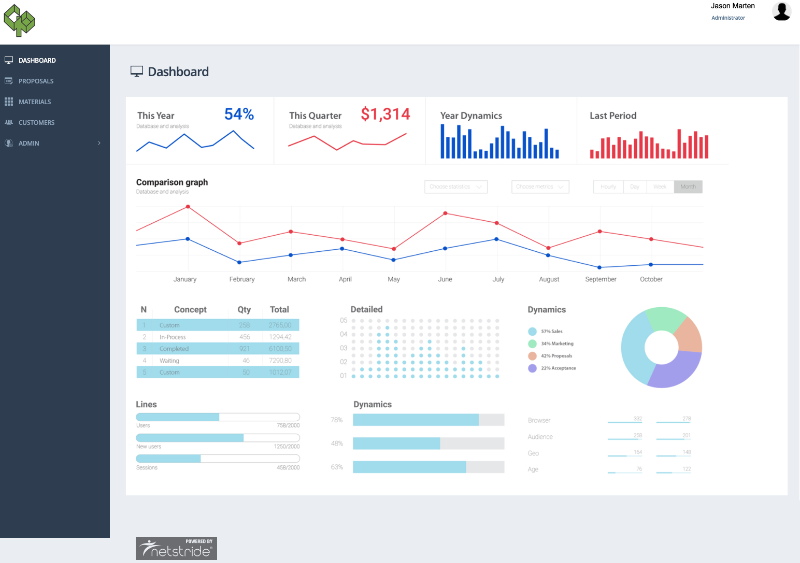Screen dimensions: 800x563
Task: Click the Customers people icon
Action: tap(9, 123)
